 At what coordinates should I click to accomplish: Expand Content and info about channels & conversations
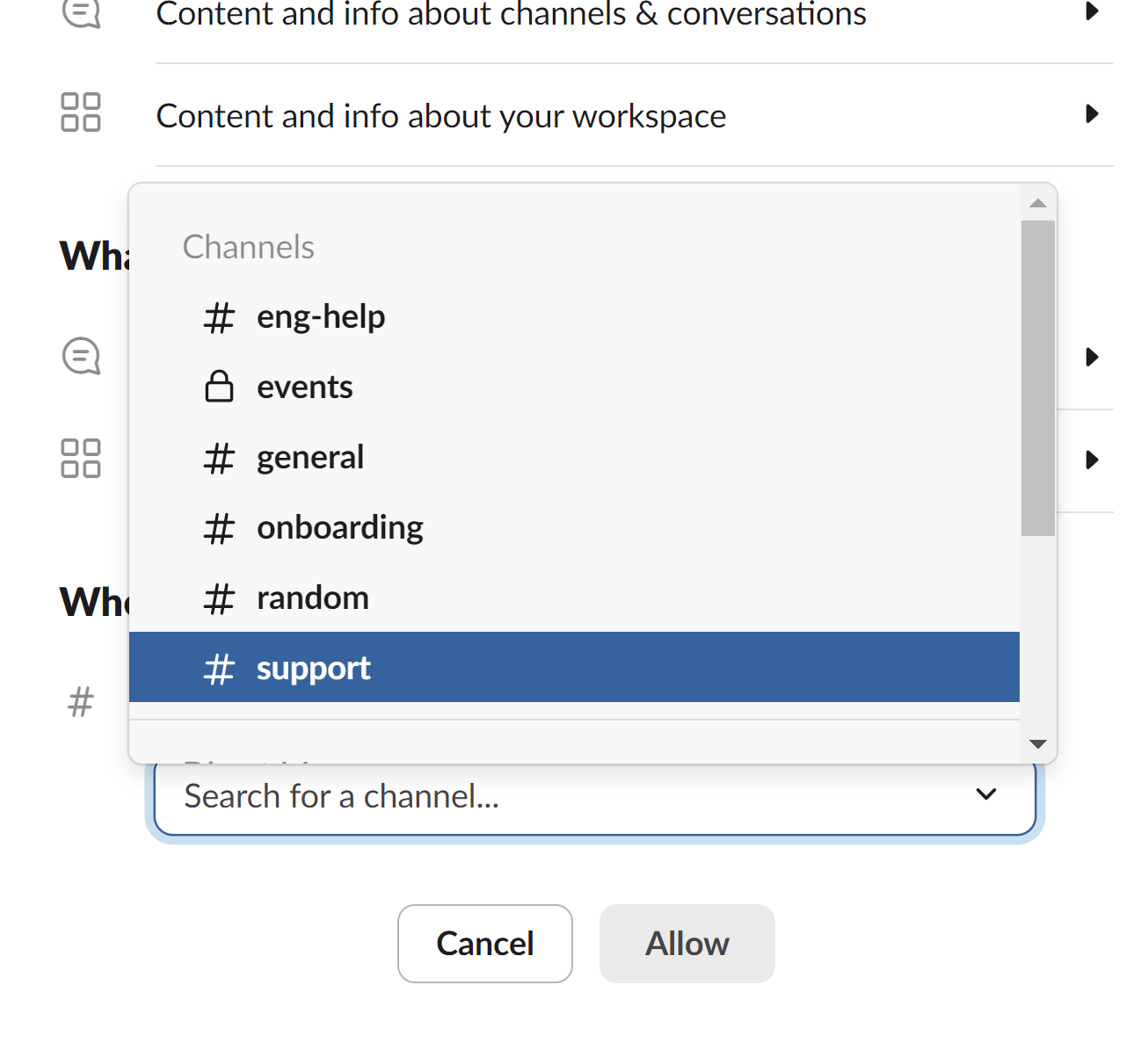(x=1092, y=11)
